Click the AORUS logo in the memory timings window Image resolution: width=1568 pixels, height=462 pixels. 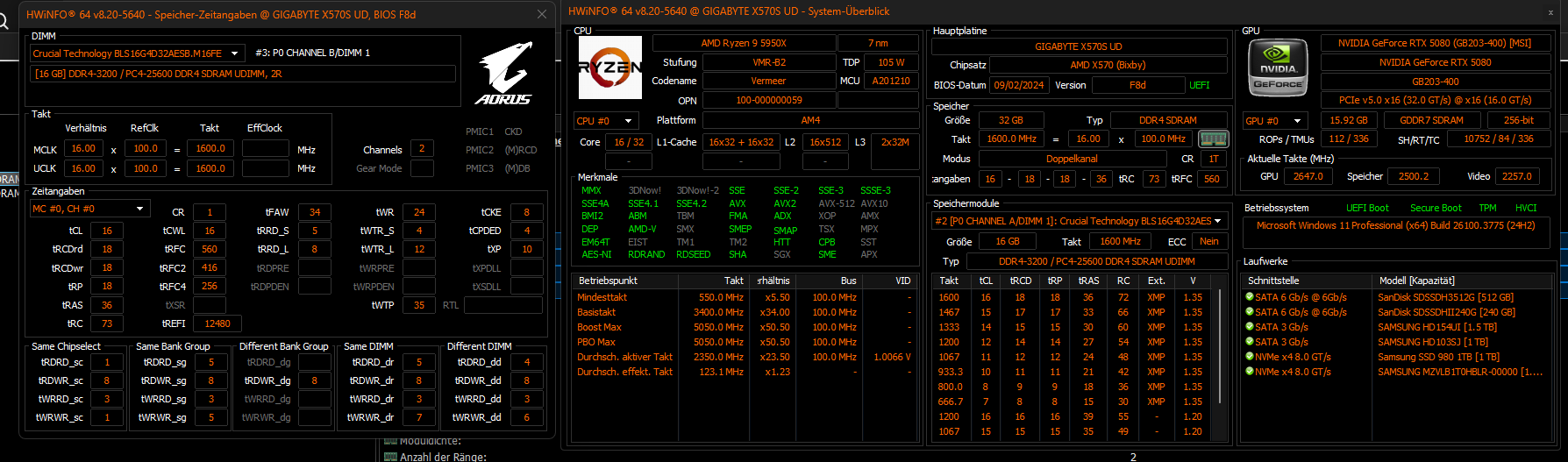[x=505, y=74]
